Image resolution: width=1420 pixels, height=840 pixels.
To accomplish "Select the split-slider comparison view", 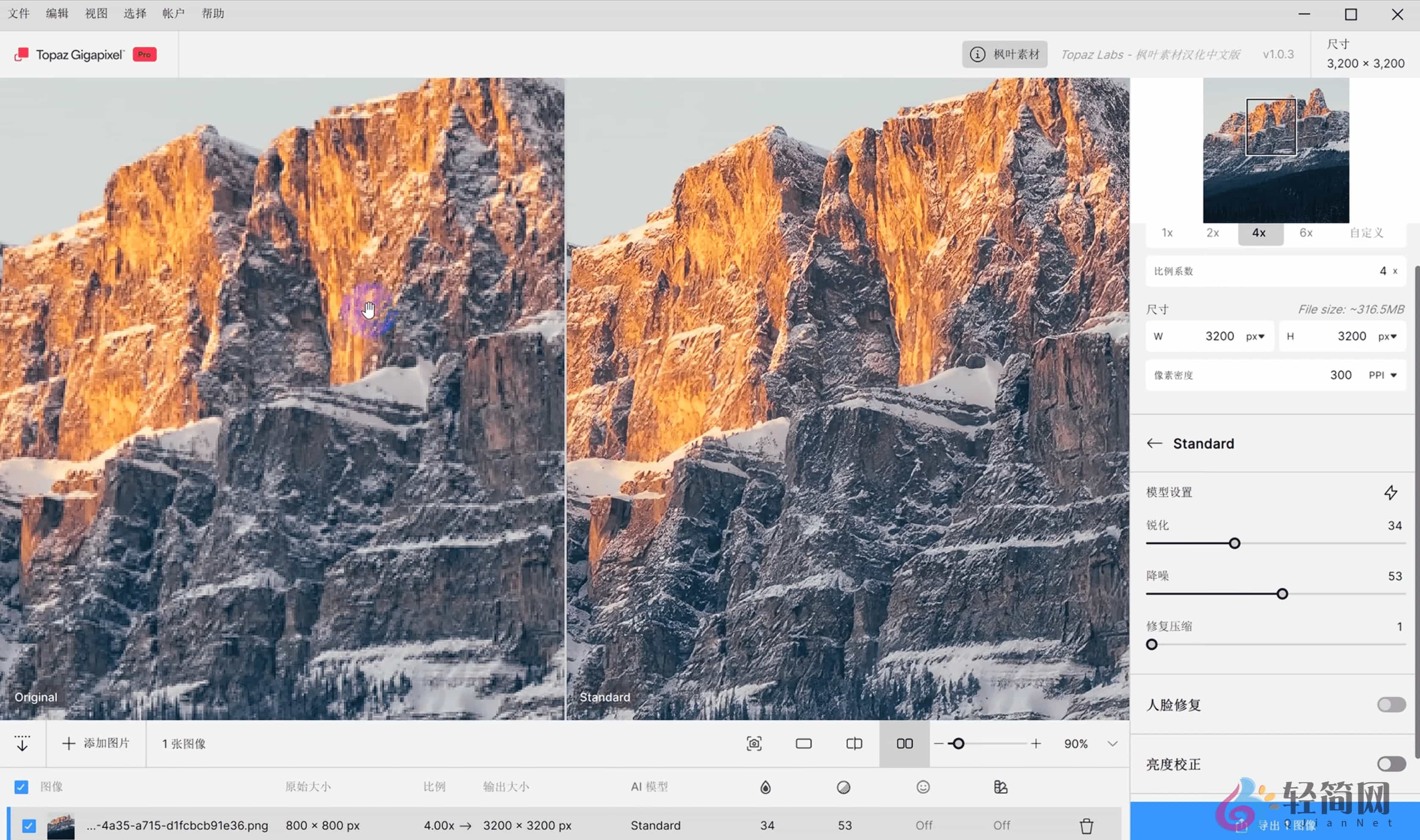I will (853, 743).
